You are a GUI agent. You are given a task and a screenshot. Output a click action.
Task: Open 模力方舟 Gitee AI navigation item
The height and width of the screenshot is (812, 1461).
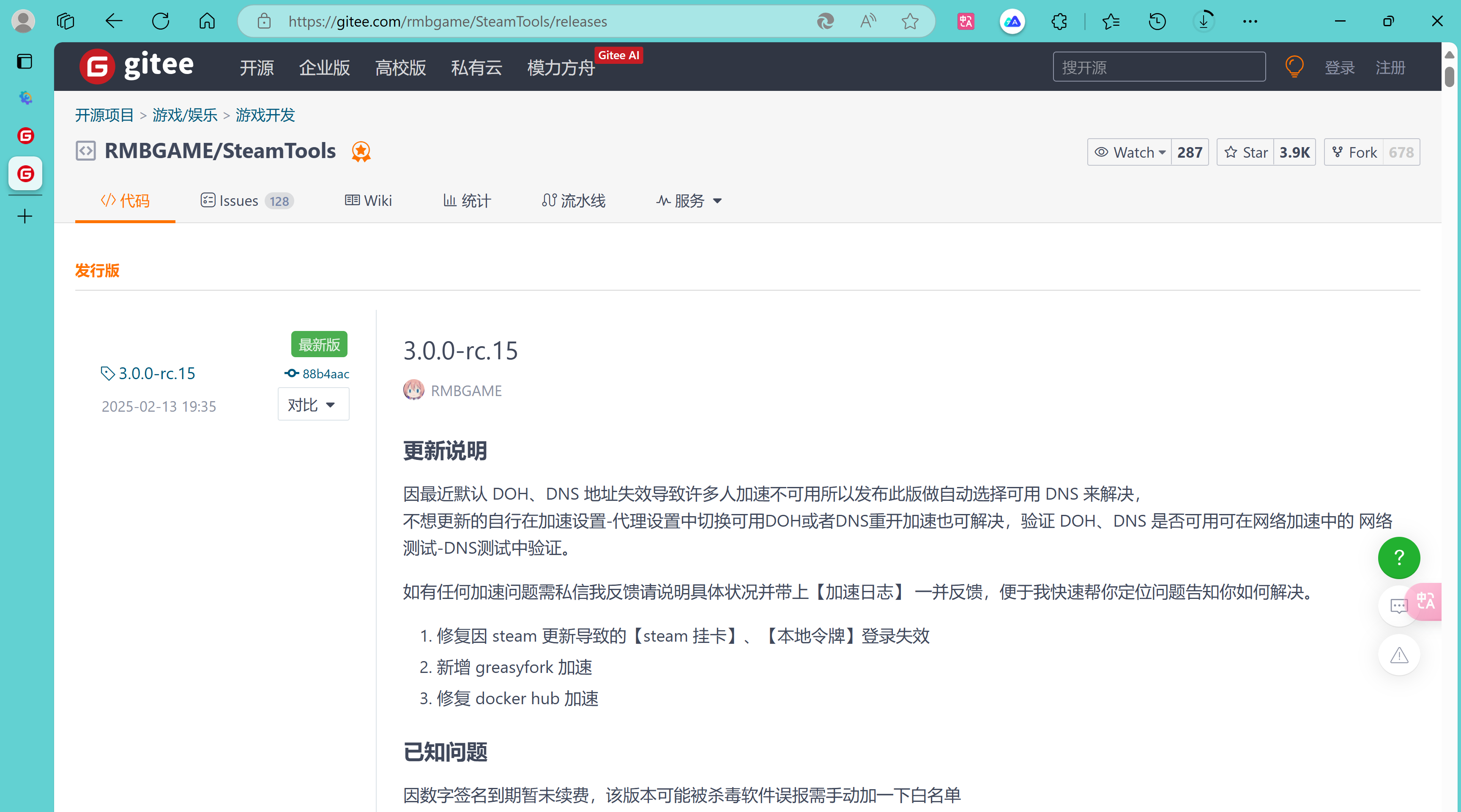[561, 68]
